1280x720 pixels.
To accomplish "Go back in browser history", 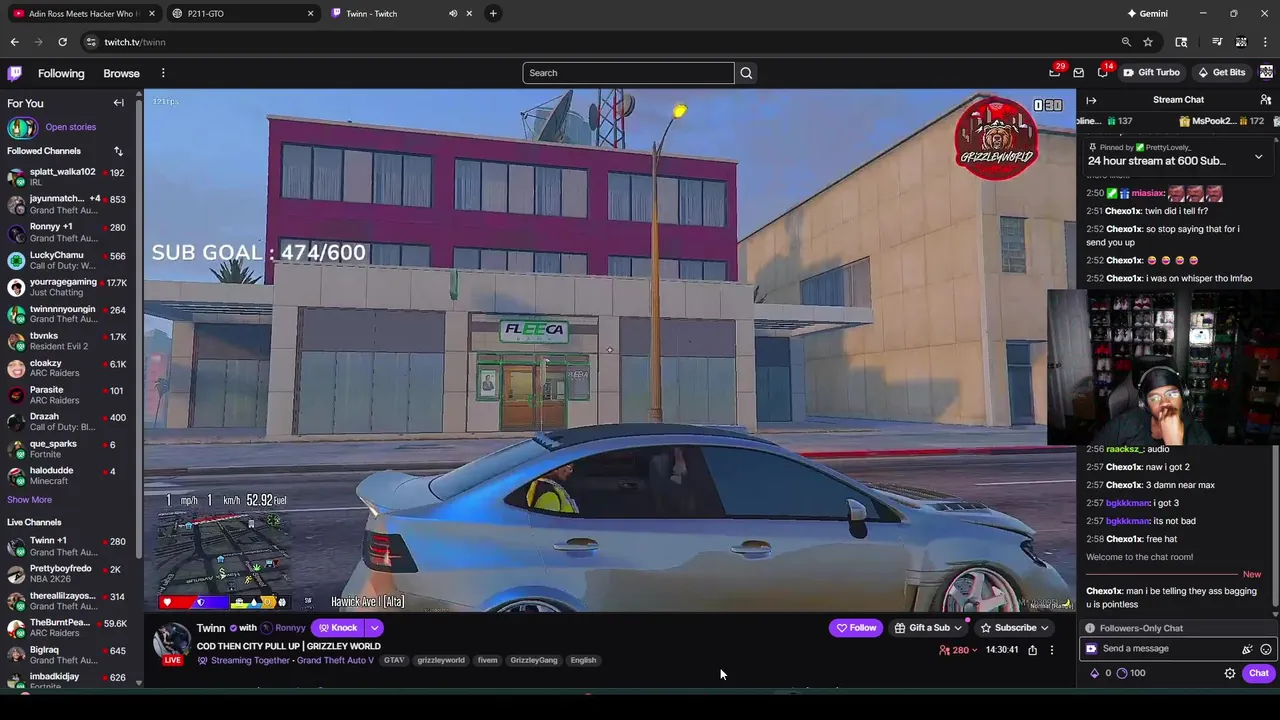I will click(14, 42).
